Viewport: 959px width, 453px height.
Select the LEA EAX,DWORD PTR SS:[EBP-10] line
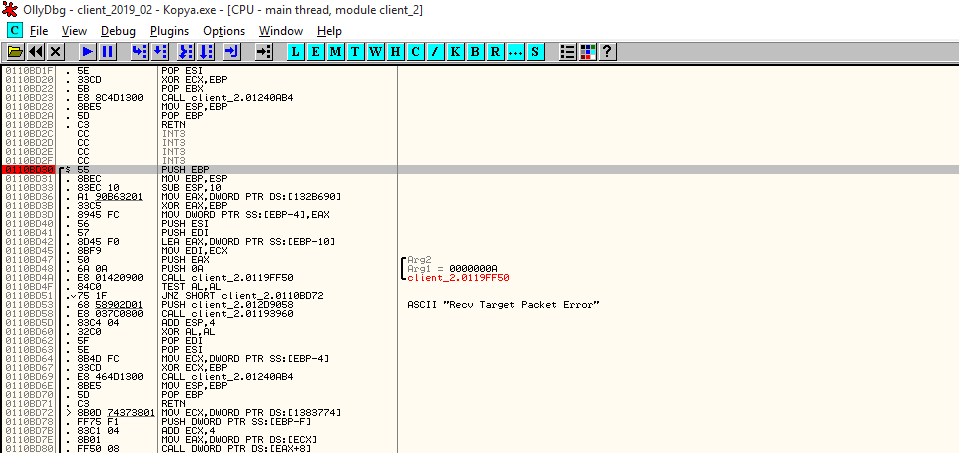click(x=248, y=241)
